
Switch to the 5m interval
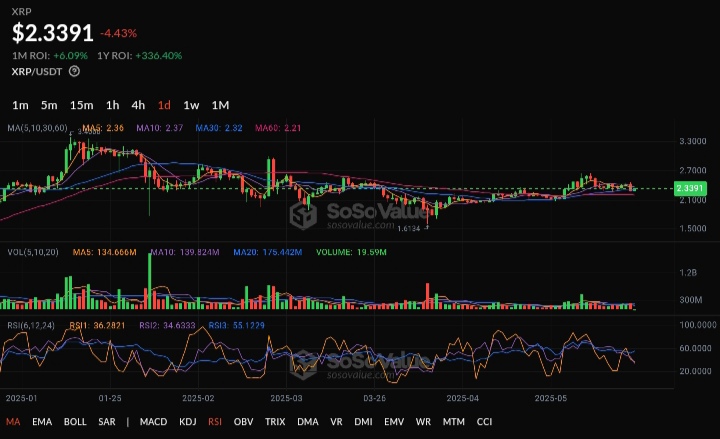tap(49, 105)
